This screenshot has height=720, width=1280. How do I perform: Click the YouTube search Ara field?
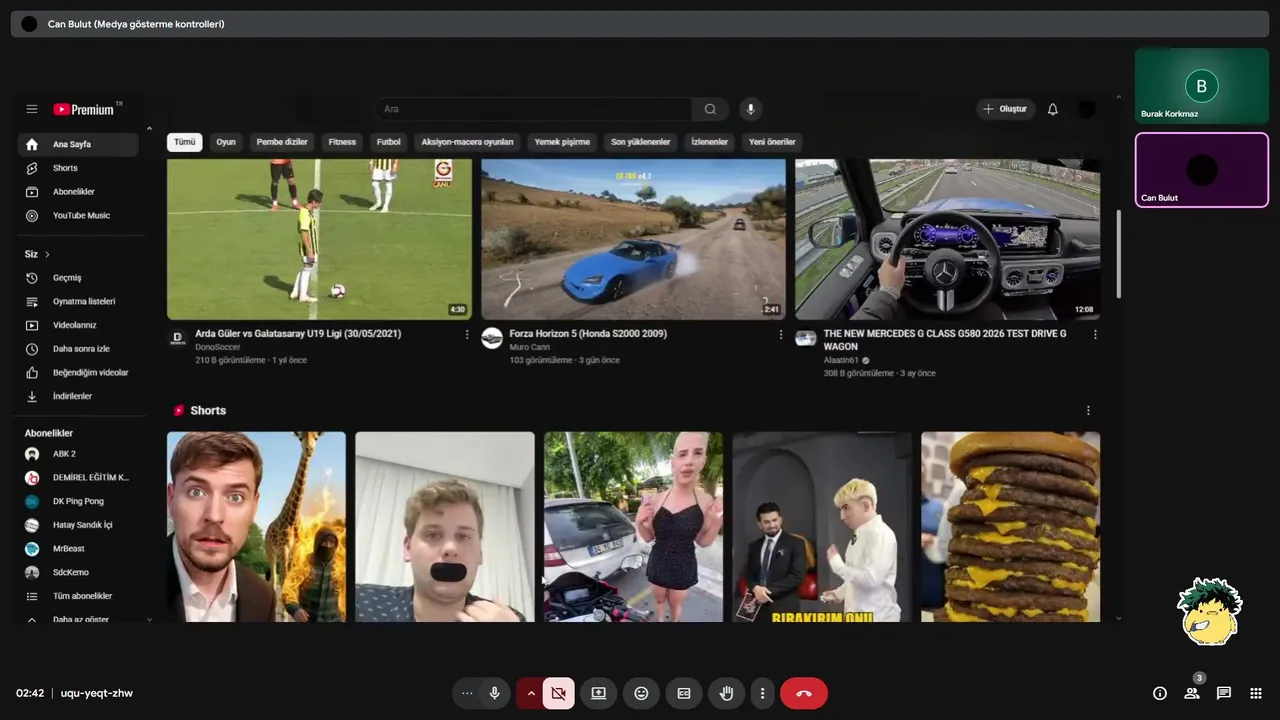click(533, 109)
